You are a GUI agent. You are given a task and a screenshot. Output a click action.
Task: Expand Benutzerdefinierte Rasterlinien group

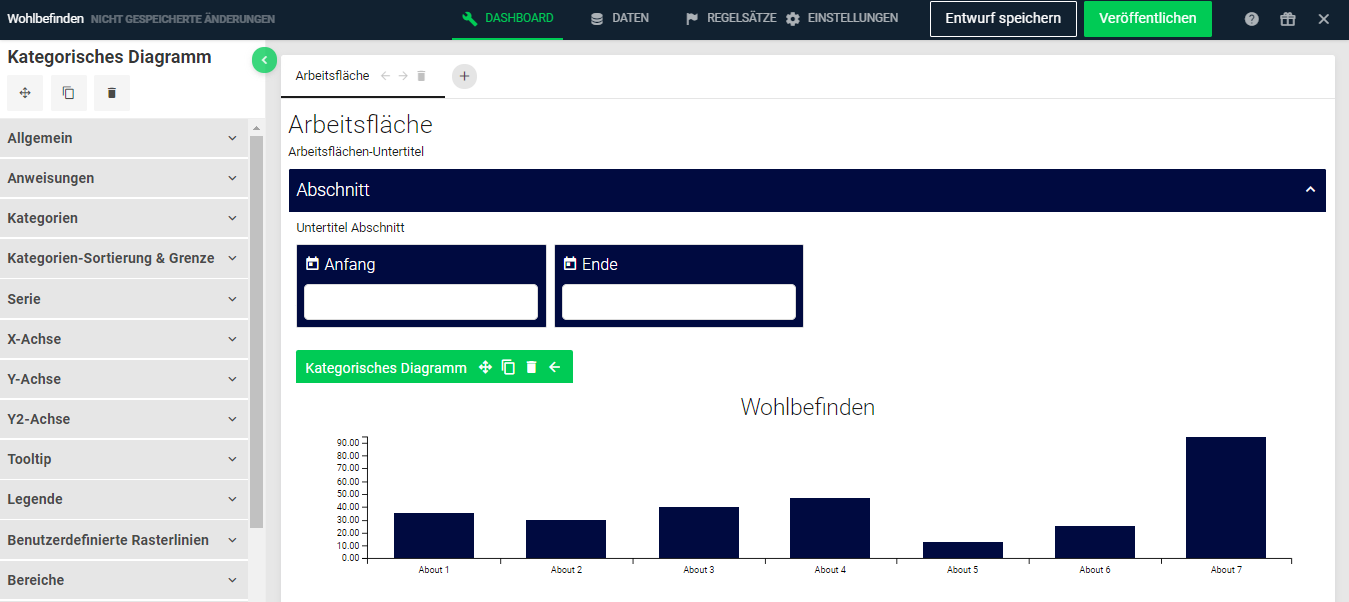[x=124, y=540]
